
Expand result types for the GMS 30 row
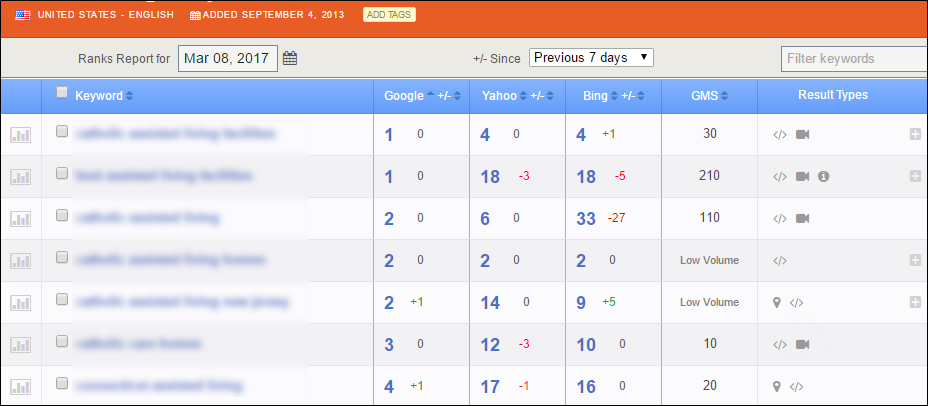[x=915, y=134]
